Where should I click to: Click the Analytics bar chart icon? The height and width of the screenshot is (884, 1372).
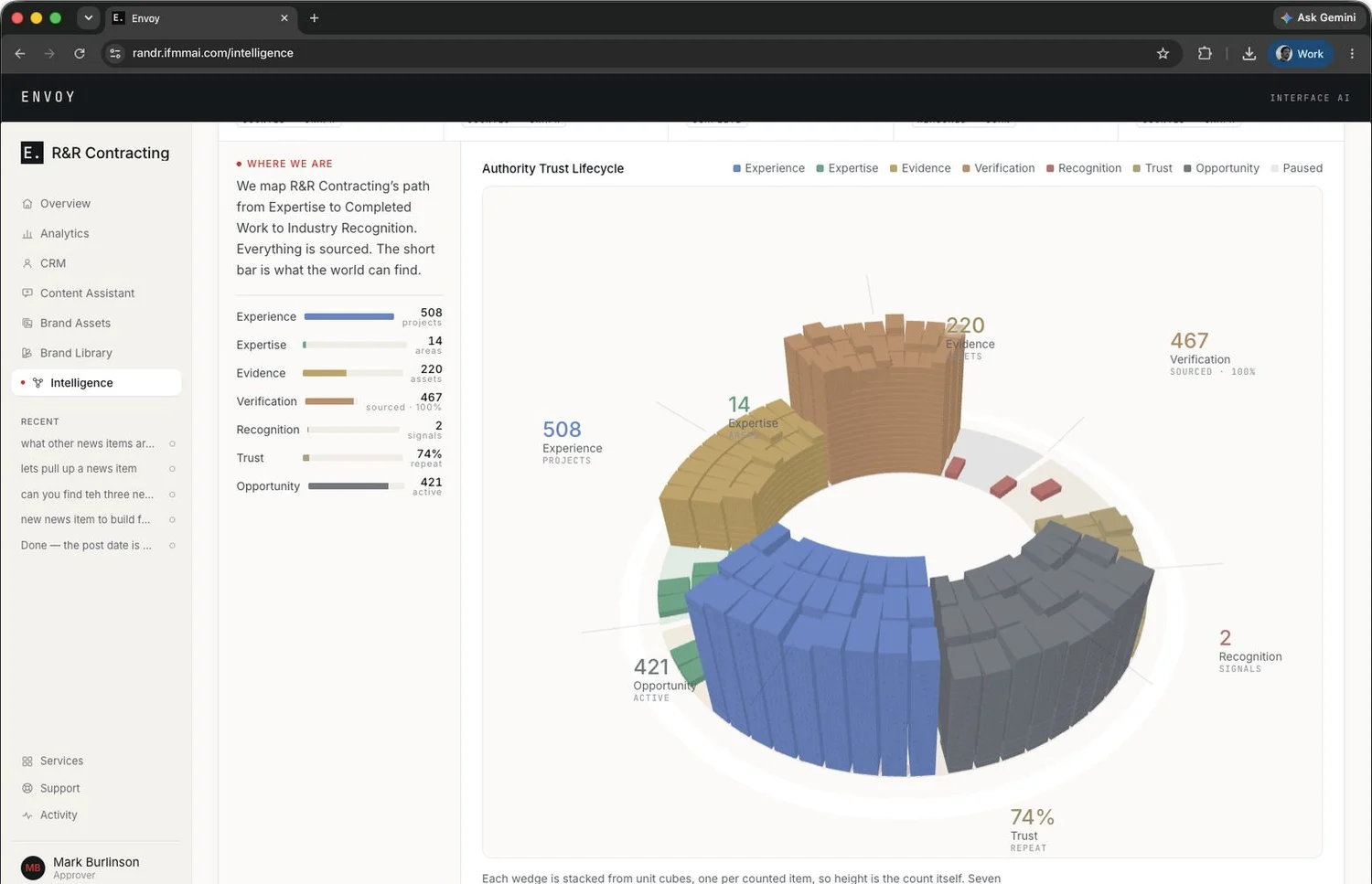click(x=27, y=234)
